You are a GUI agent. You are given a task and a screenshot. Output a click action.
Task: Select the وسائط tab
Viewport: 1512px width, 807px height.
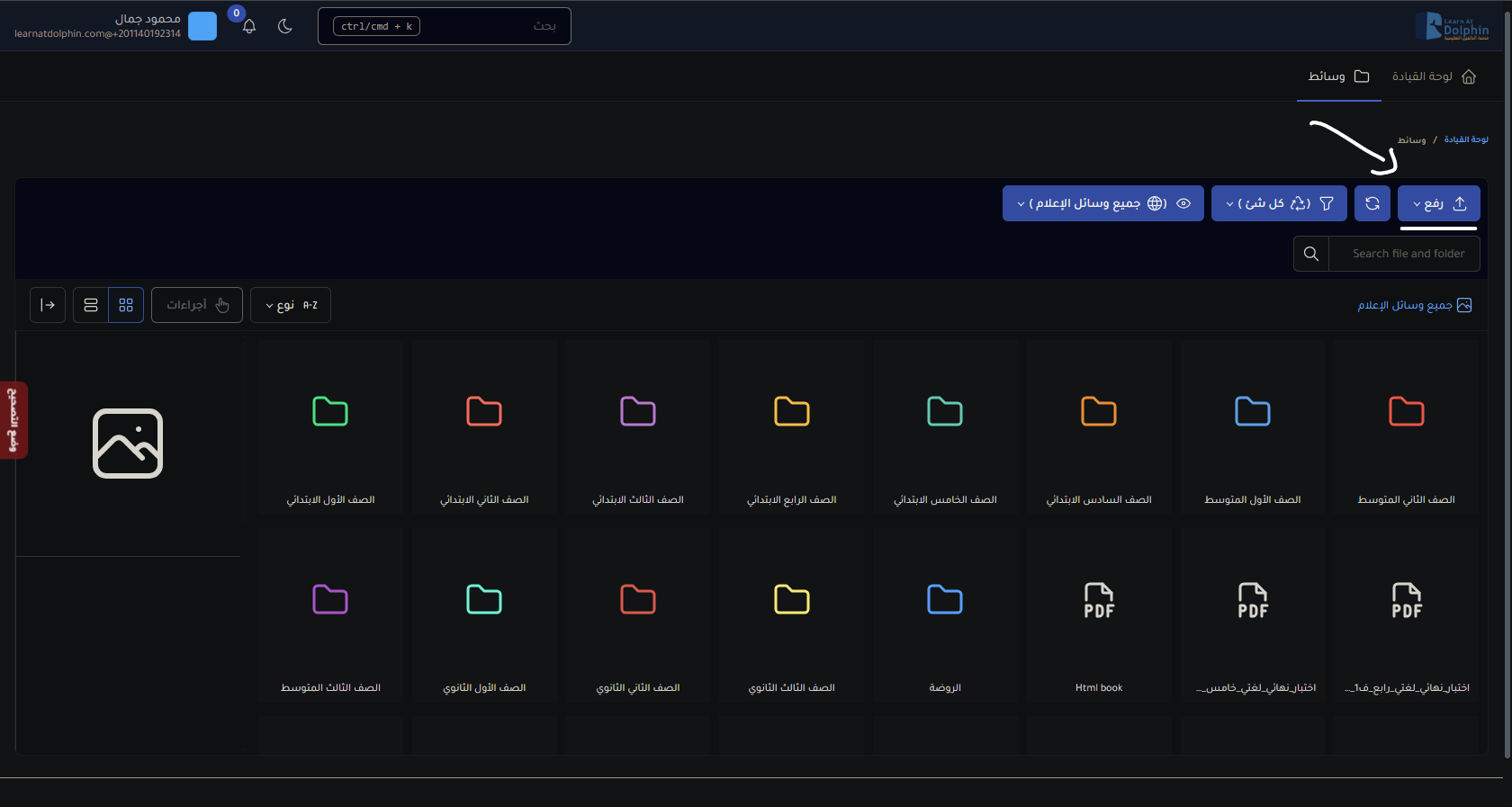(1338, 76)
